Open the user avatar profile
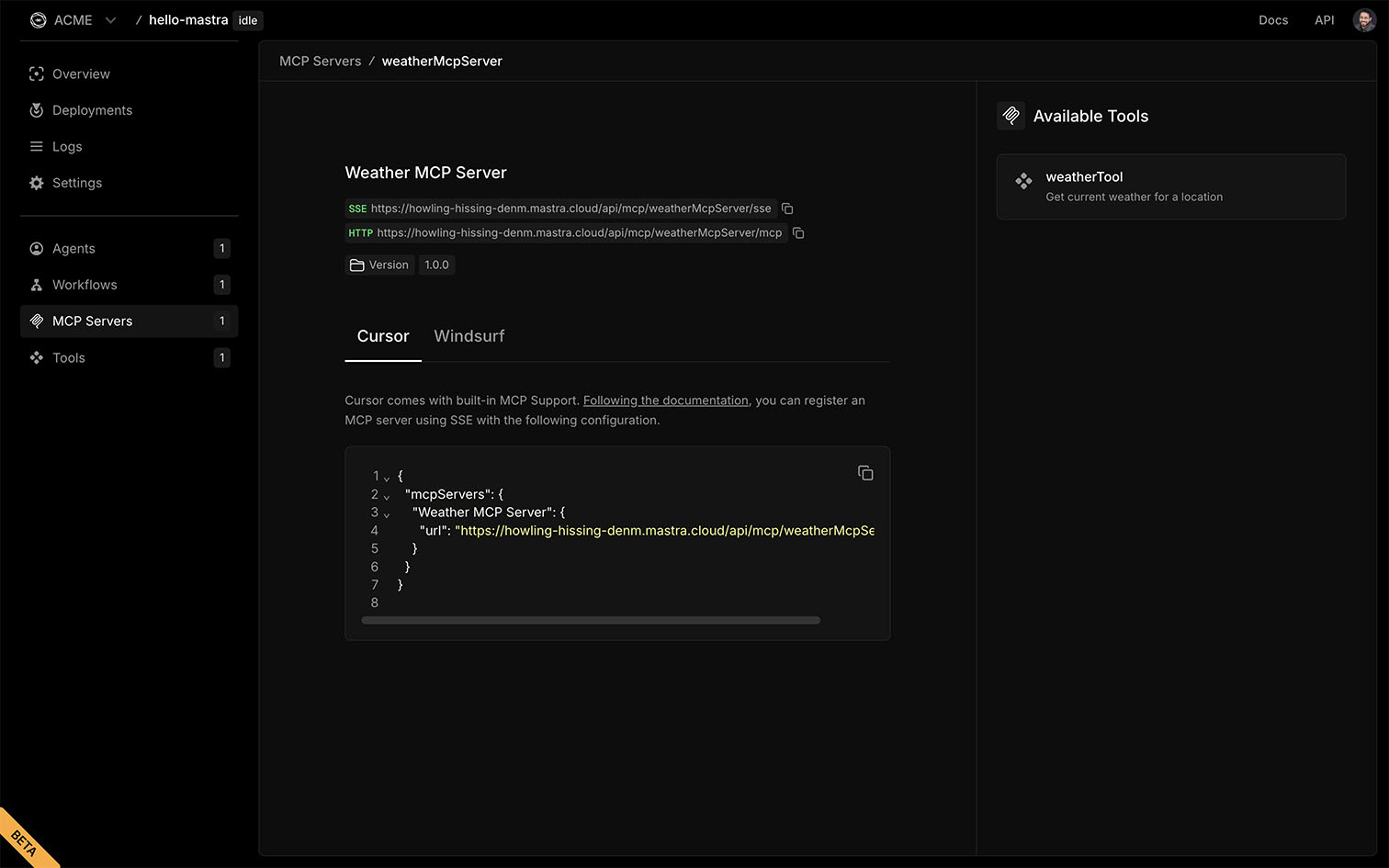Viewport: 1389px width, 868px height. [x=1364, y=20]
